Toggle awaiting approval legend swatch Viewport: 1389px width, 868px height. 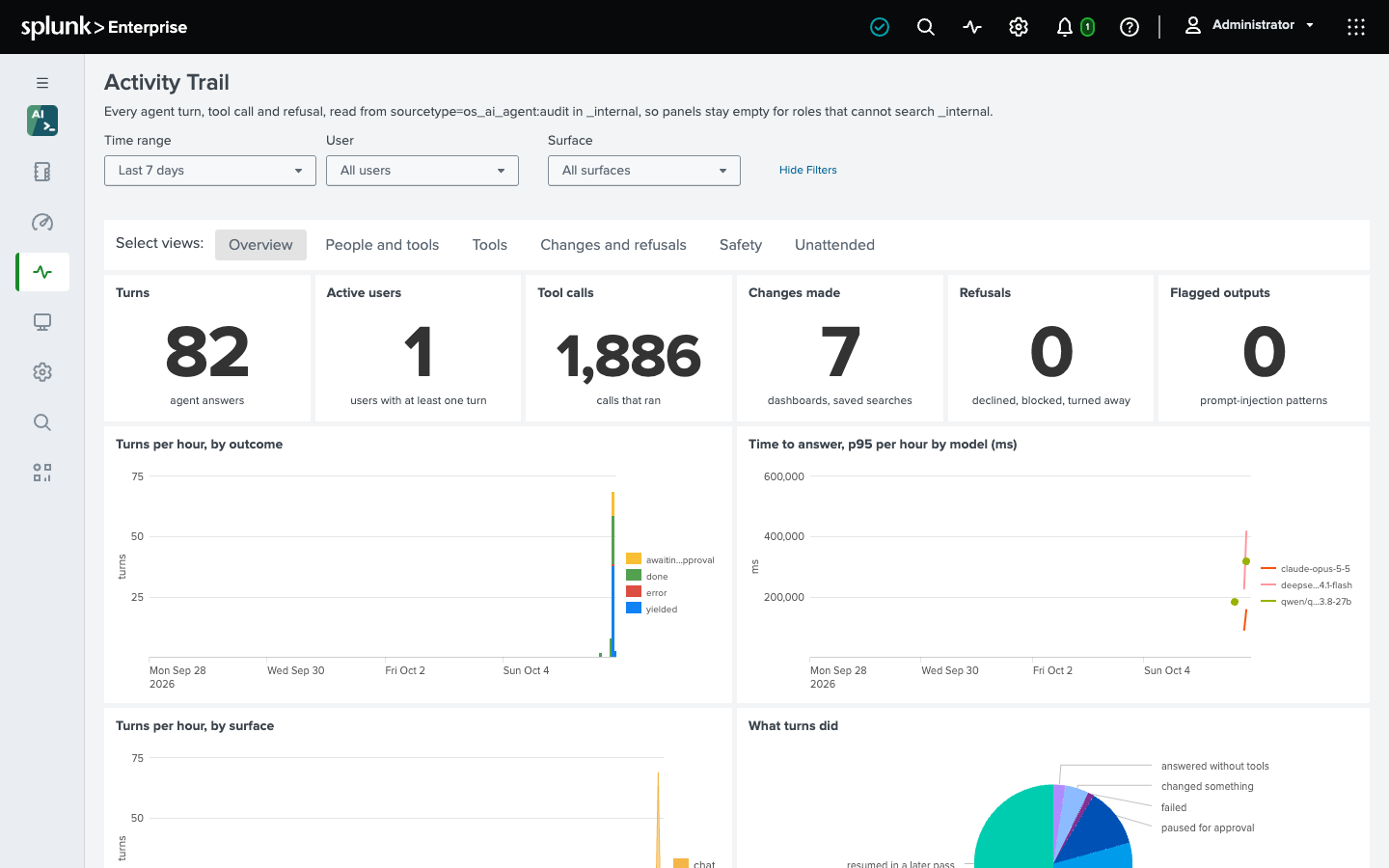(x=634, y=558)
